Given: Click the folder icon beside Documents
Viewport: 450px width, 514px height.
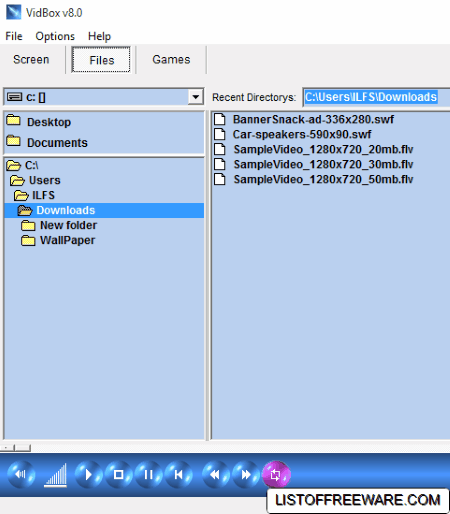Looking at the screenshot, I should pyautogui.click(x=14, y=141).
